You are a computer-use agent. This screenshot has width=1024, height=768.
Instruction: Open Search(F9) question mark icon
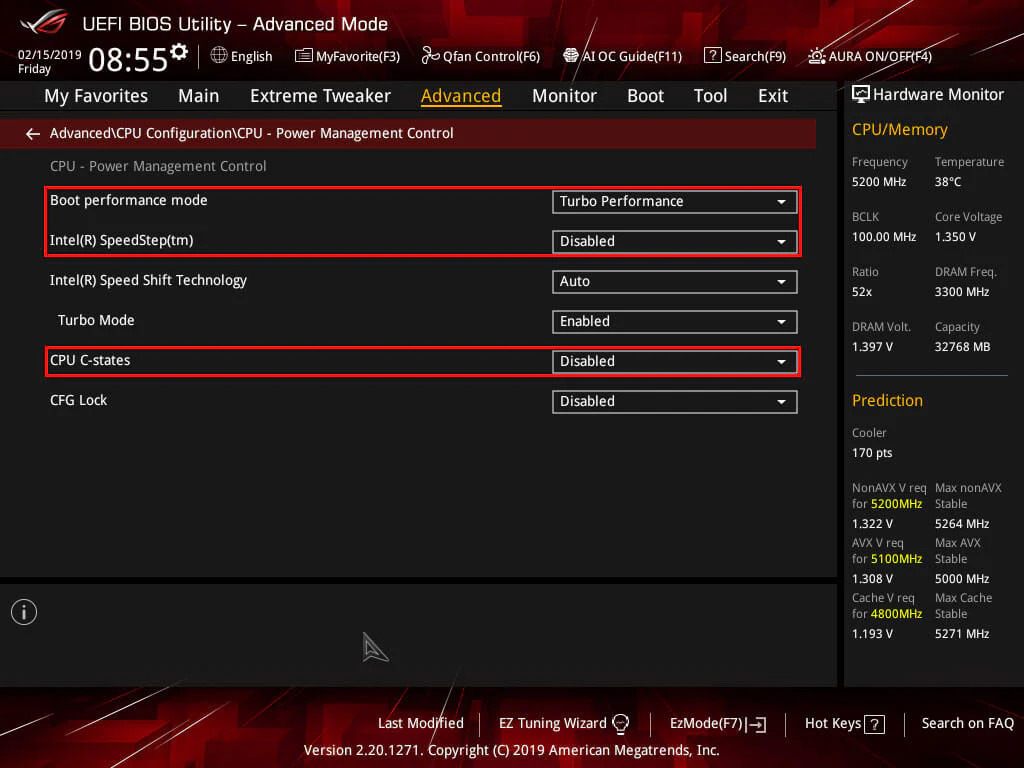[x=712, y=56]
